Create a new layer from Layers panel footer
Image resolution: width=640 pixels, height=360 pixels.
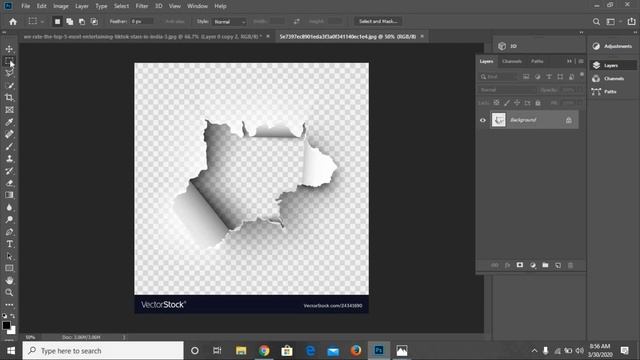[x=558, y=265]
